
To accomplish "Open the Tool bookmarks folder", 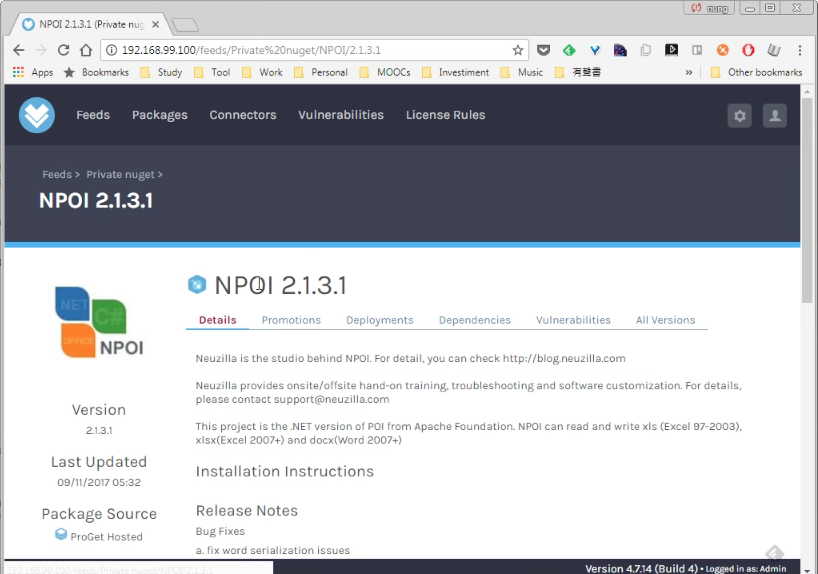I will click(x=212, y=72).
